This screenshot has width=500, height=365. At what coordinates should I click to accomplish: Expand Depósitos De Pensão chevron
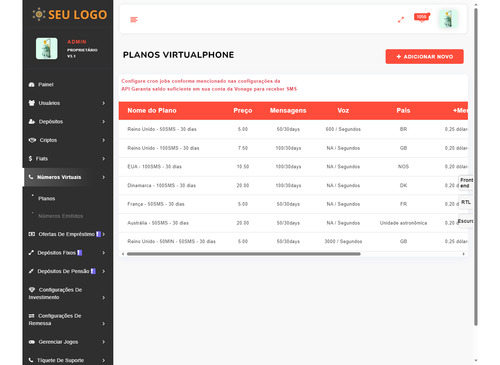tap(104, 271)
